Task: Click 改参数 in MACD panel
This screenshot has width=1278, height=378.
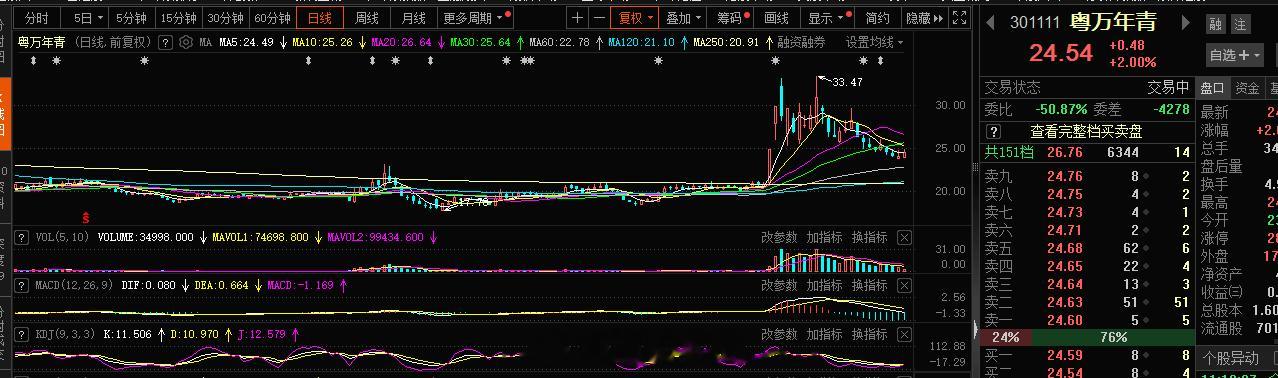Action: tap(779, 285)
